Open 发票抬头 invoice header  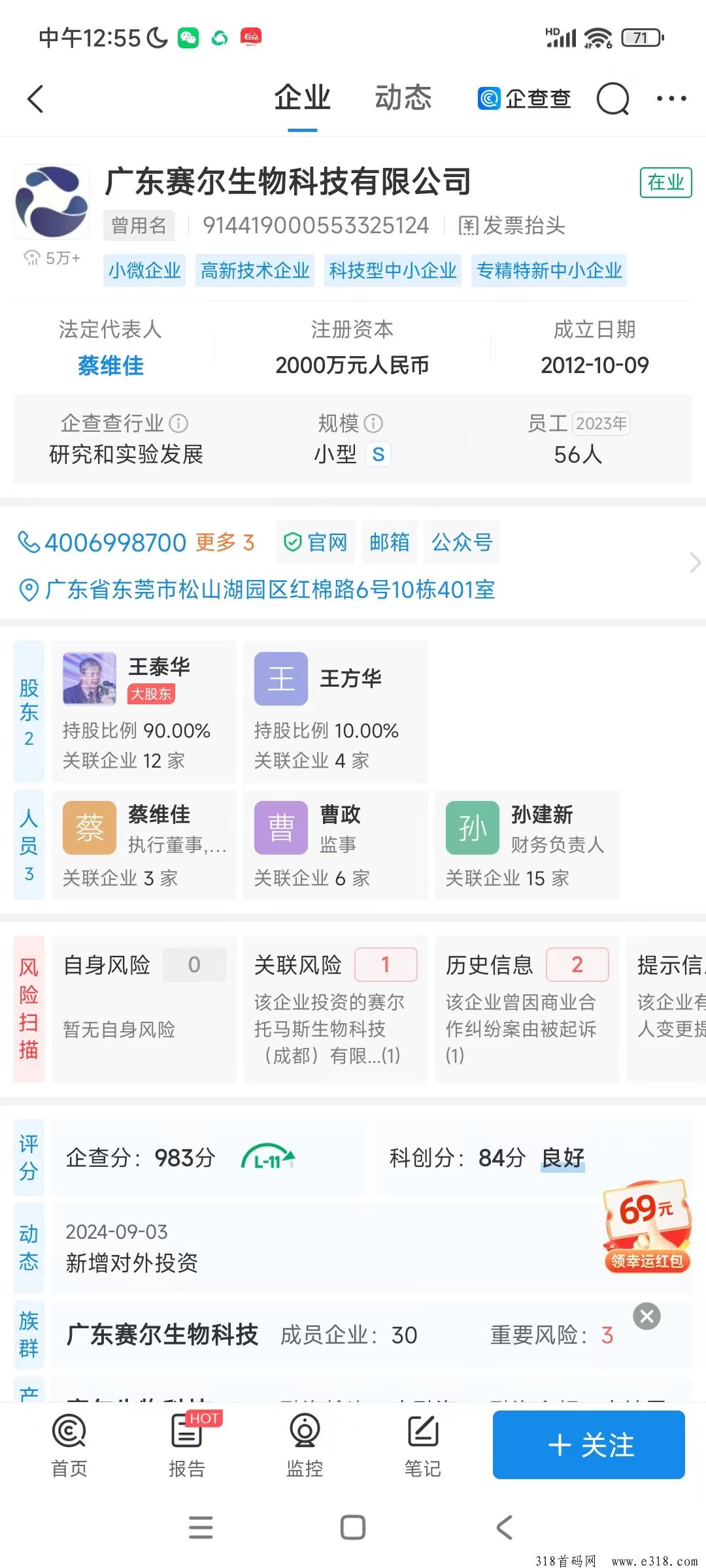pos(512,225)
